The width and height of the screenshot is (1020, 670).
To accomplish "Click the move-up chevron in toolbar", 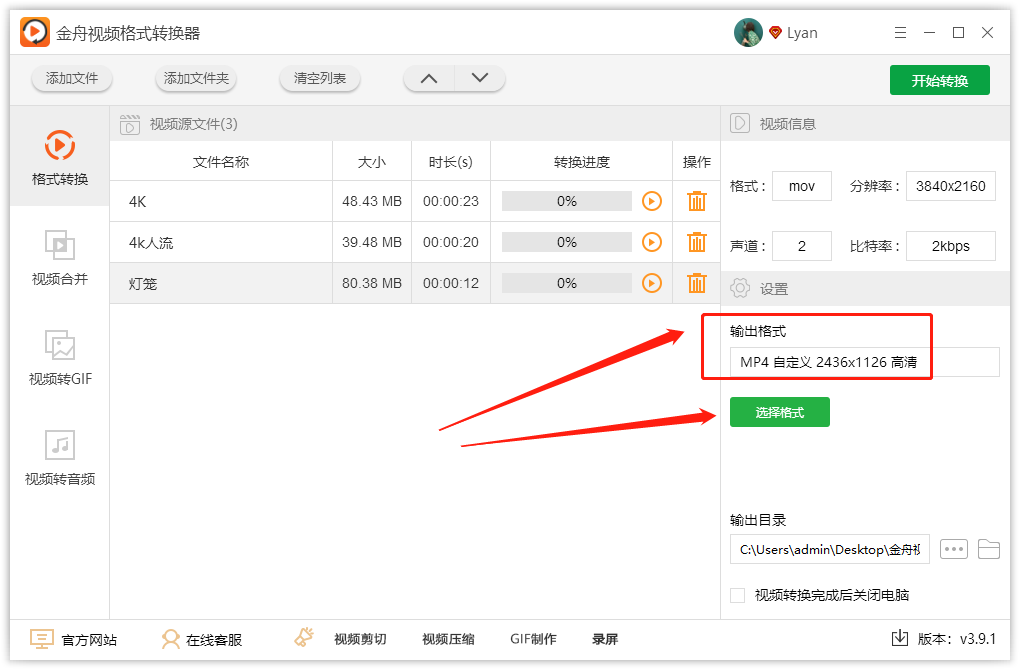I will pyautogui.click(x=428, y=77).
